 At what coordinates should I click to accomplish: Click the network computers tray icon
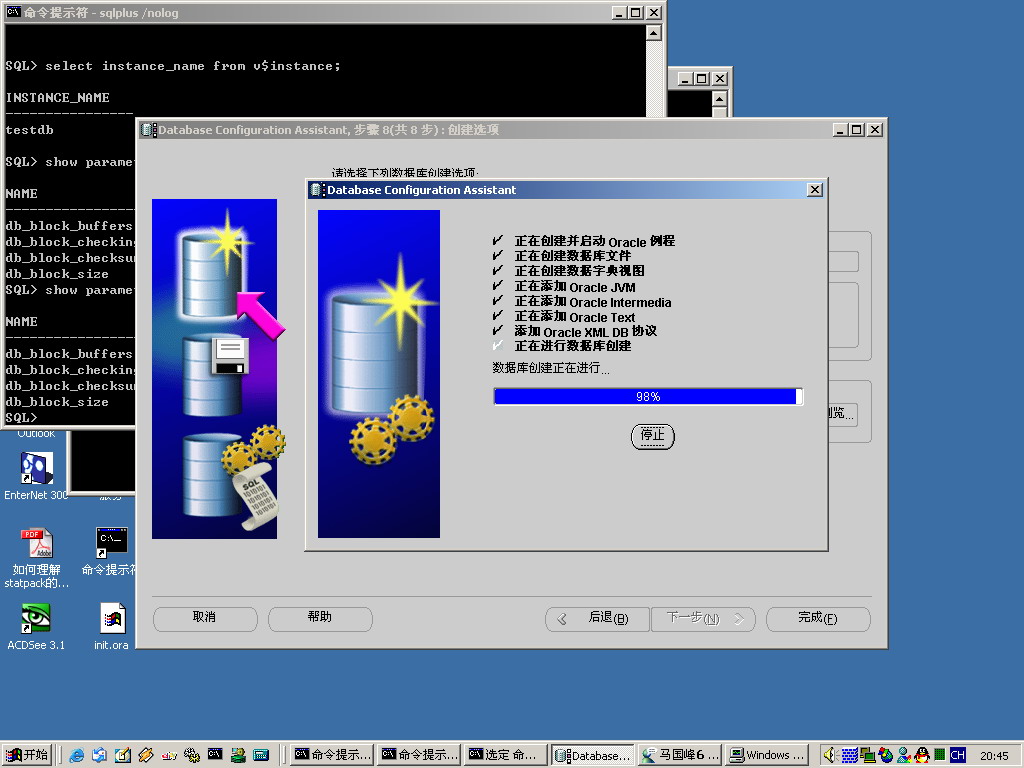(867, 755)
